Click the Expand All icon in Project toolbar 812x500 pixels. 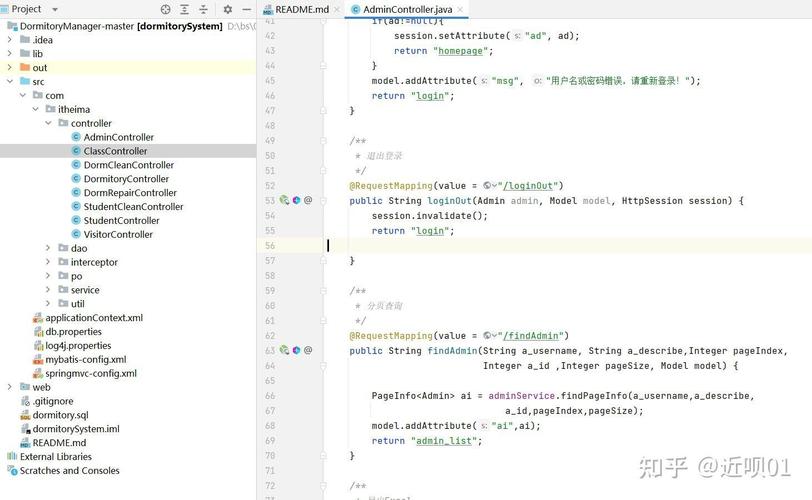pyautogui.click(x=185, y=9)
